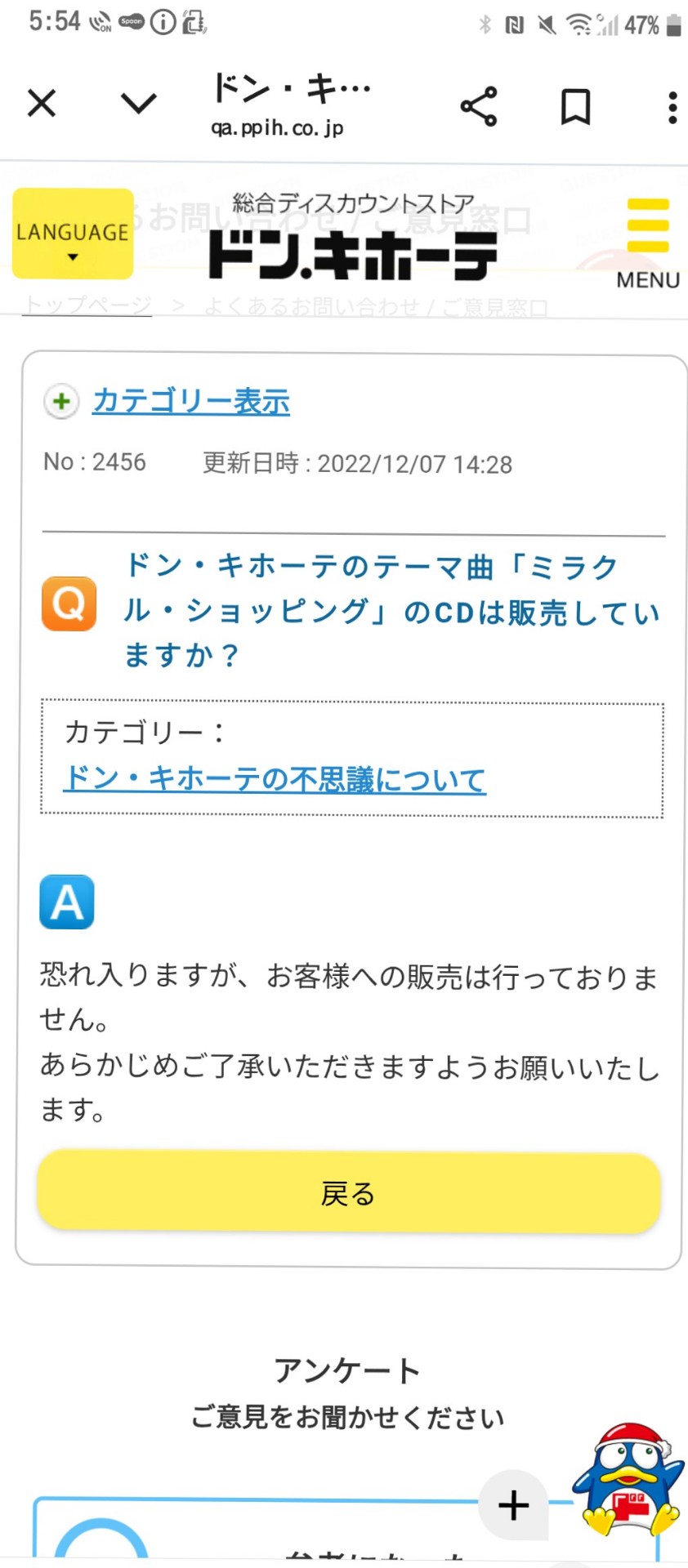Viewport: 688px width, 1568px height.
Task: Tap the green plus beside カテゴリー表示
Action: click(x=60, y=402)
